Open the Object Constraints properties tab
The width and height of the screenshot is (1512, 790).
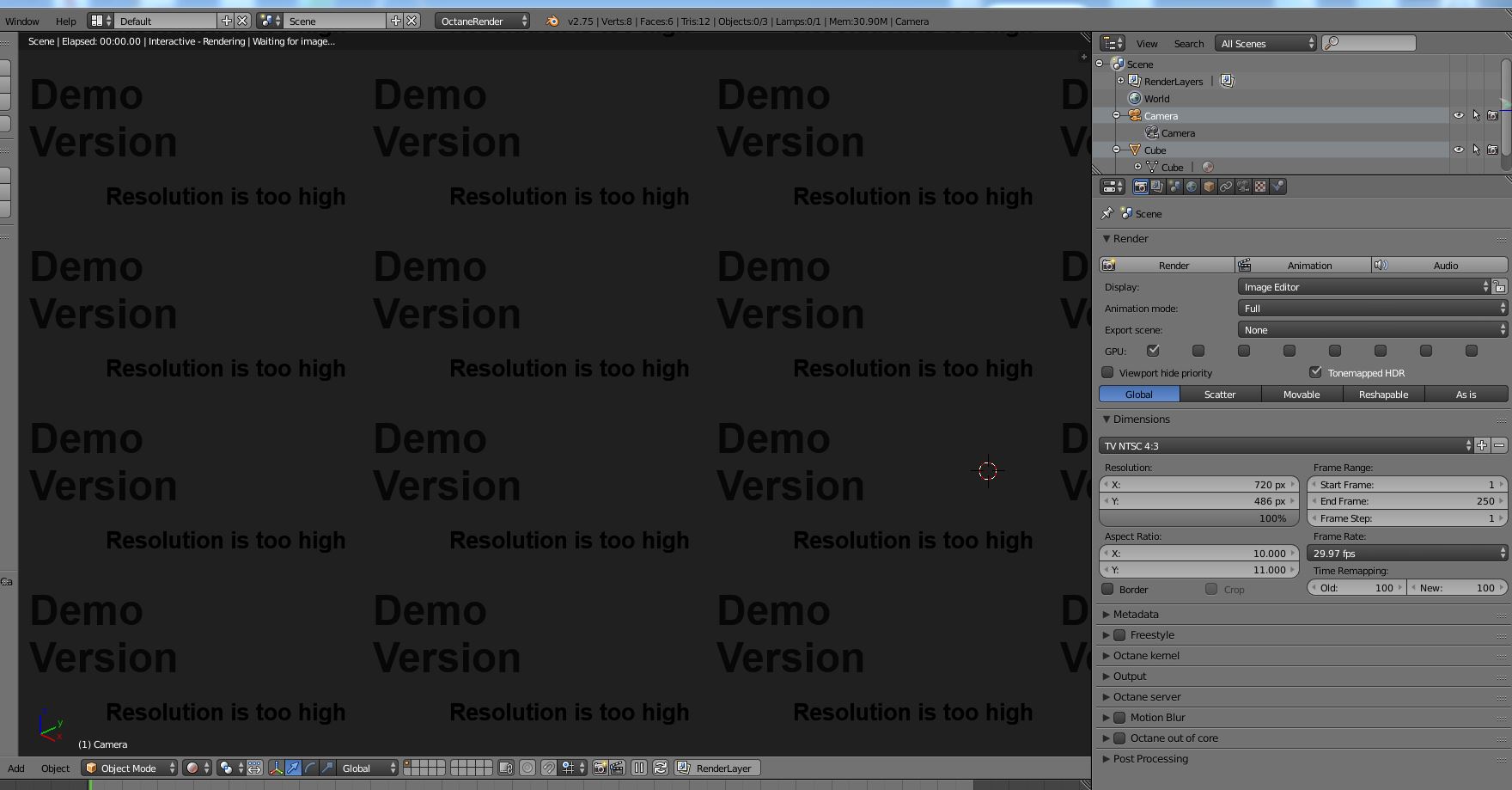point(1226,187)
